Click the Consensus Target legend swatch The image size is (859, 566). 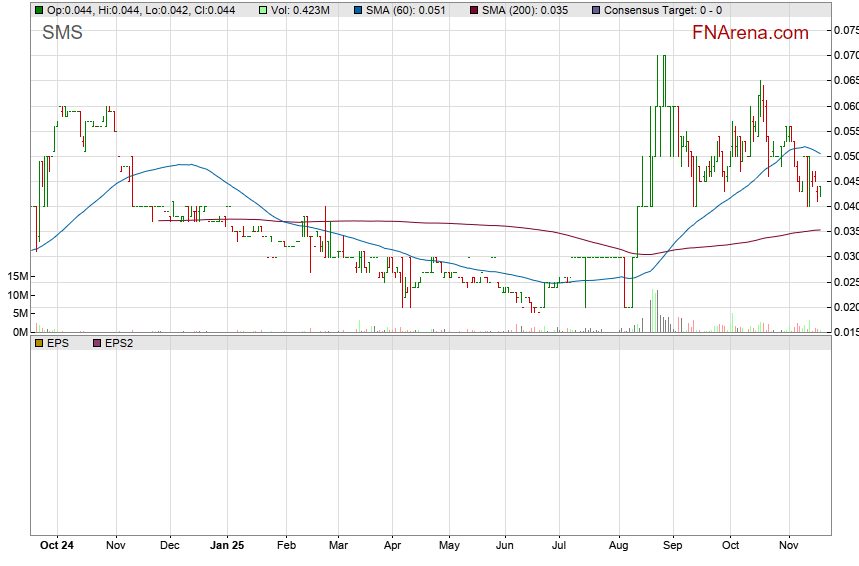click(x=597, y=10)
